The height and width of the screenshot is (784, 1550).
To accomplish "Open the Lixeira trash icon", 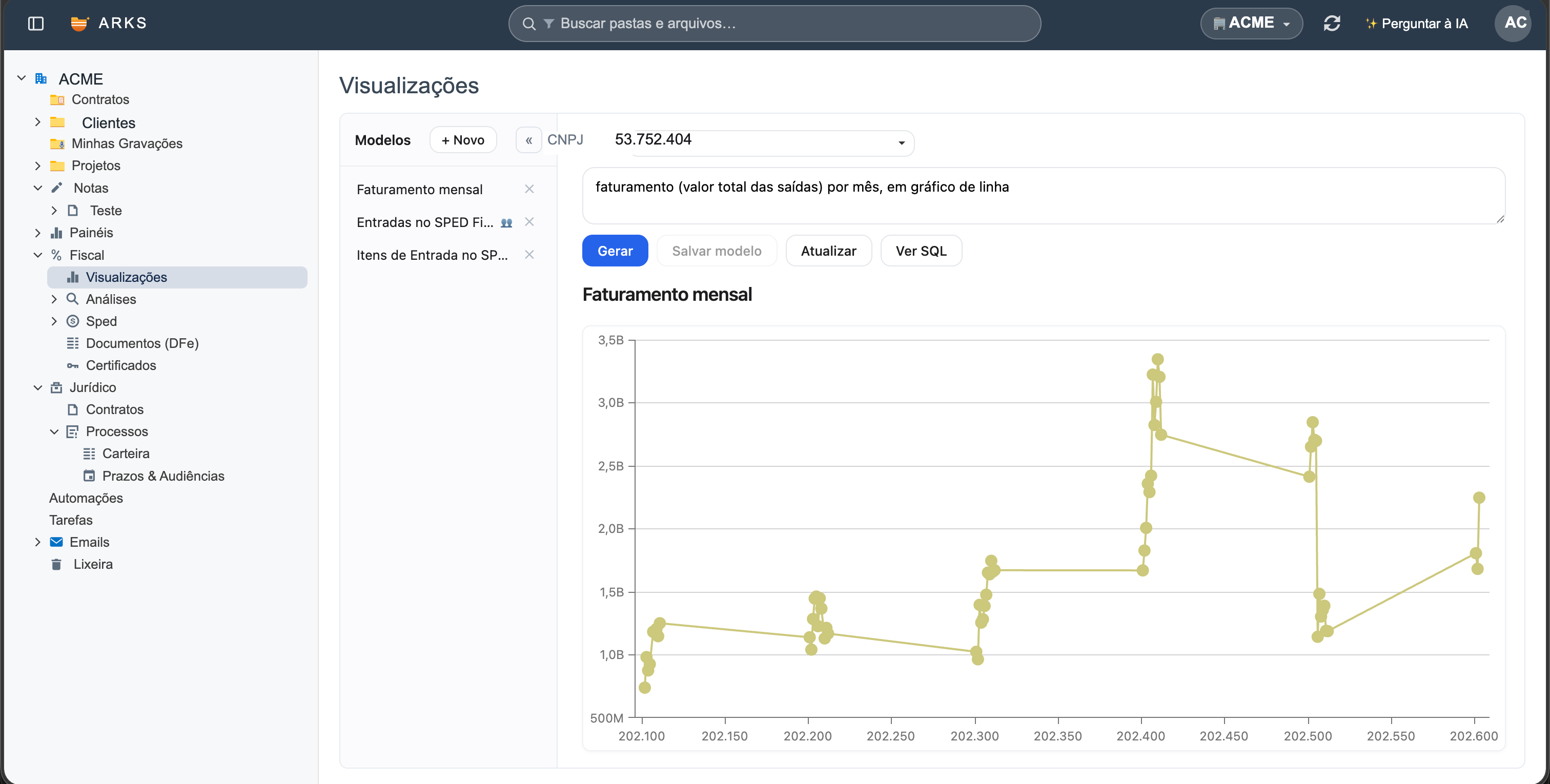I will (x=56, y=564).
